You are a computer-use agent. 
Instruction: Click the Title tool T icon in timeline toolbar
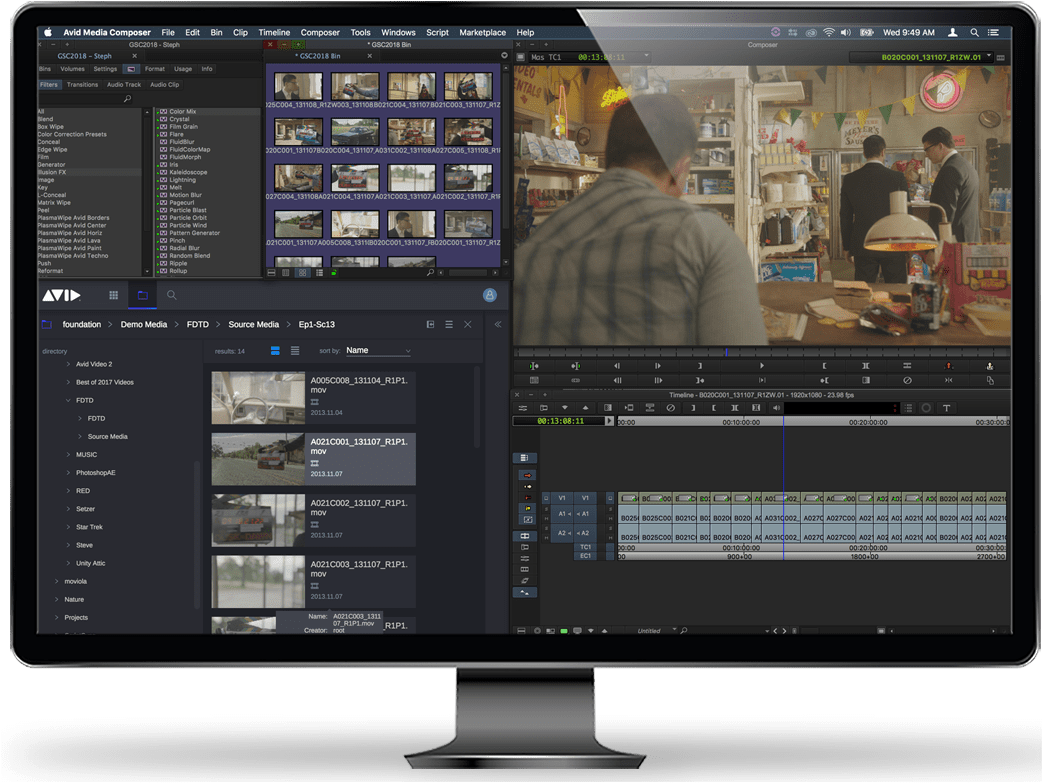click(x=946, y=408)
